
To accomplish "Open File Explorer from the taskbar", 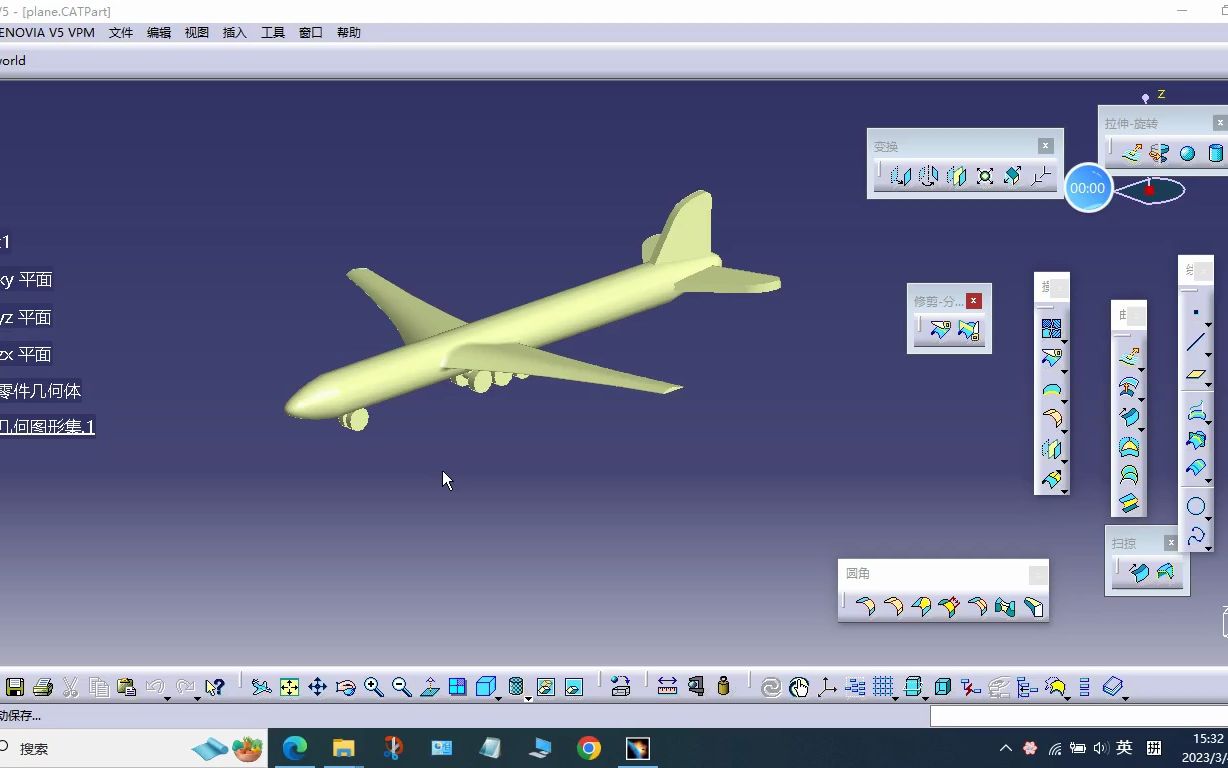I will tap(344, 748).
